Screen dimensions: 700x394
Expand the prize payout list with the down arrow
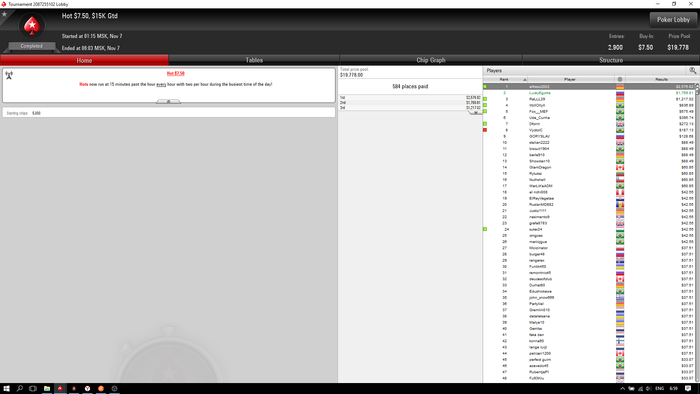point(475,112)
